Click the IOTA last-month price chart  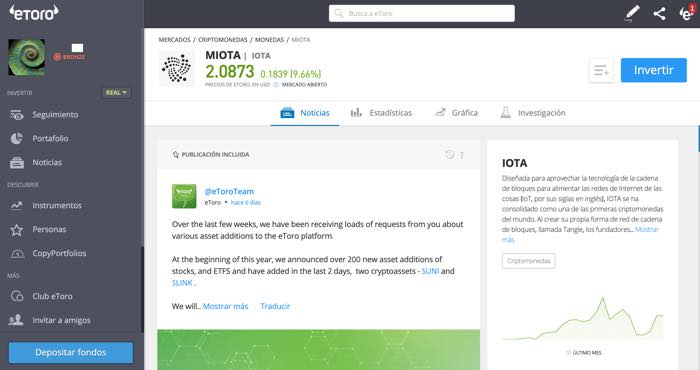coord(583,319)
